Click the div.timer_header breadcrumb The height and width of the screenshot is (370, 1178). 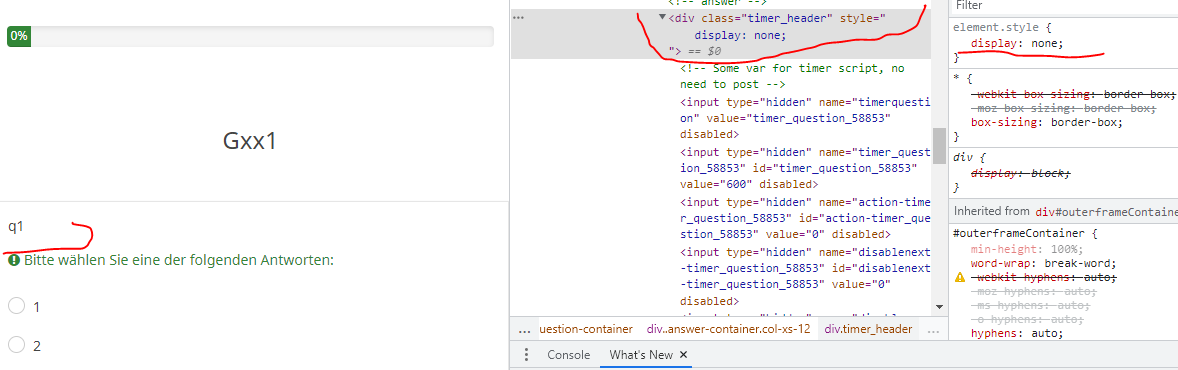[x=868, y=329]
